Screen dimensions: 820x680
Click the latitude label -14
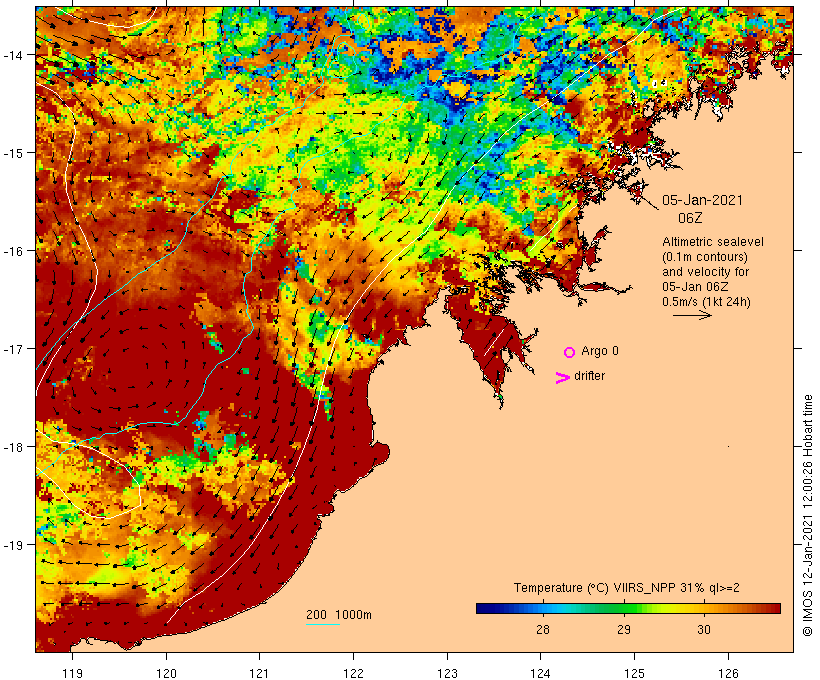pos(13,55)
